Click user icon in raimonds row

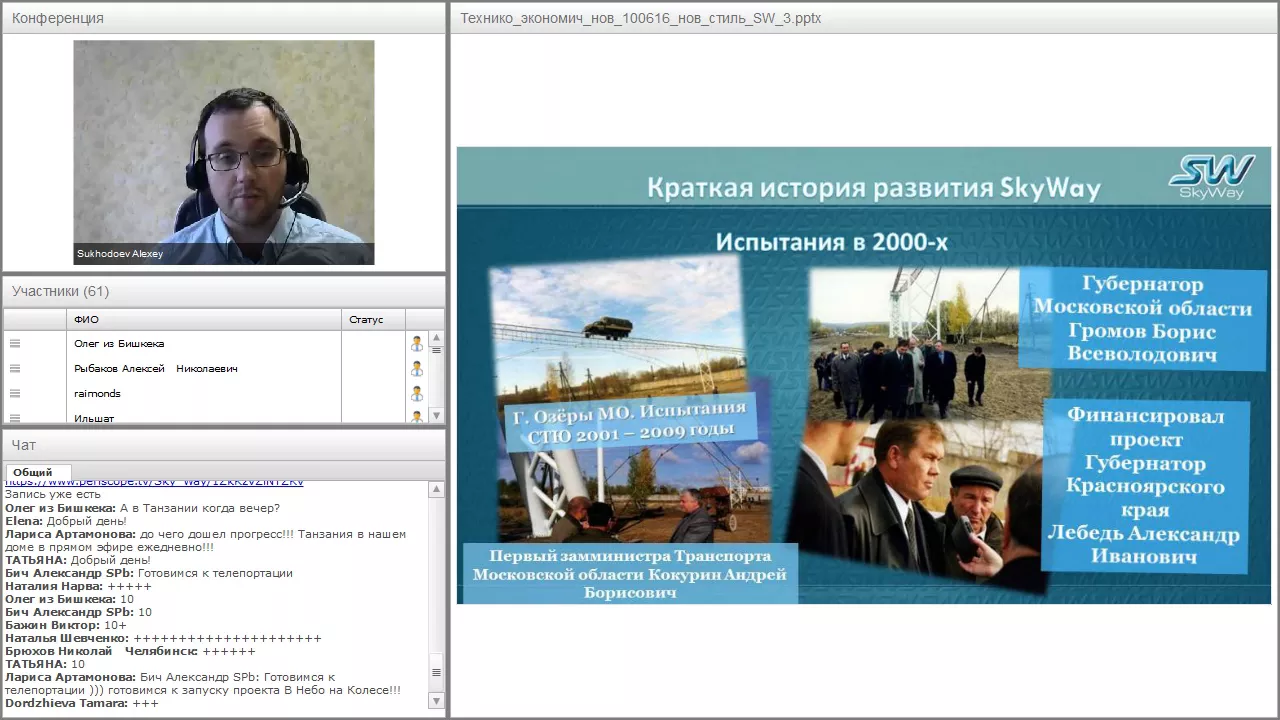pos(417,393)
